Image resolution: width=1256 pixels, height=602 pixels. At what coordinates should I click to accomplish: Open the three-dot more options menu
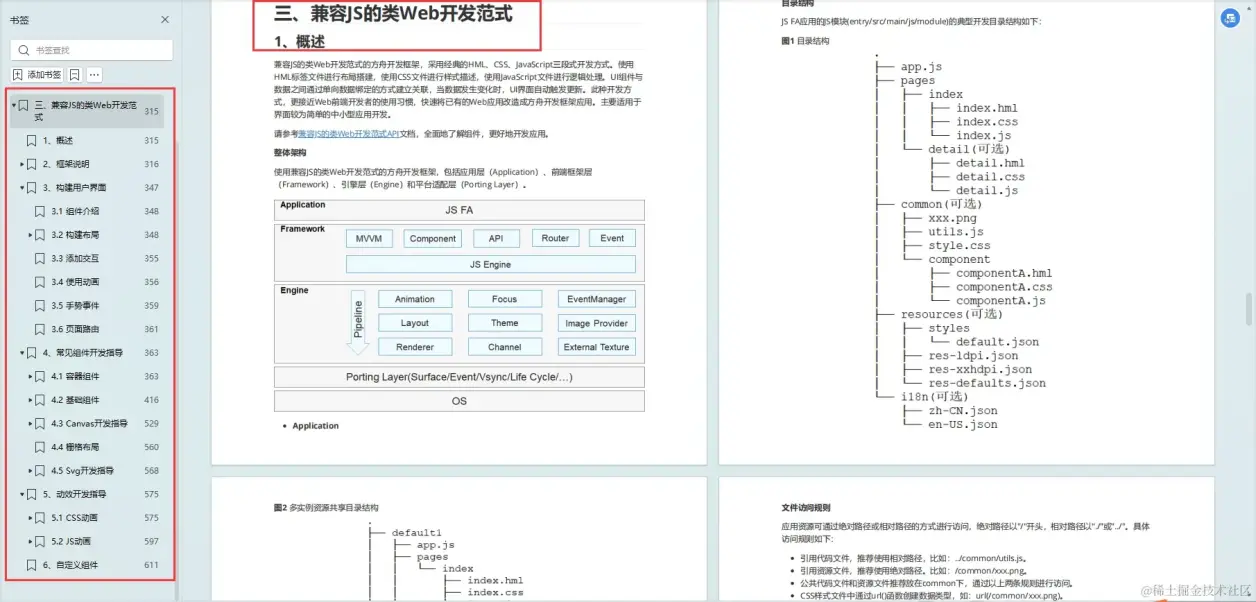[94, 75]
